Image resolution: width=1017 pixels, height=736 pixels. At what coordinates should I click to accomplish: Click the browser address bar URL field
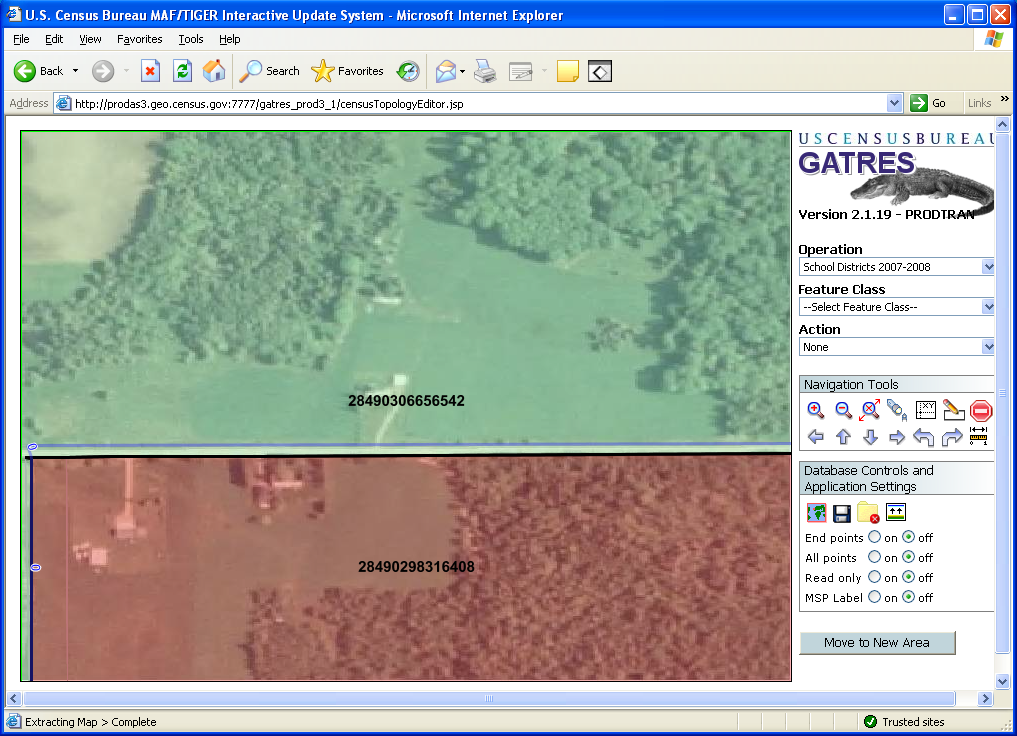(470, 103)
